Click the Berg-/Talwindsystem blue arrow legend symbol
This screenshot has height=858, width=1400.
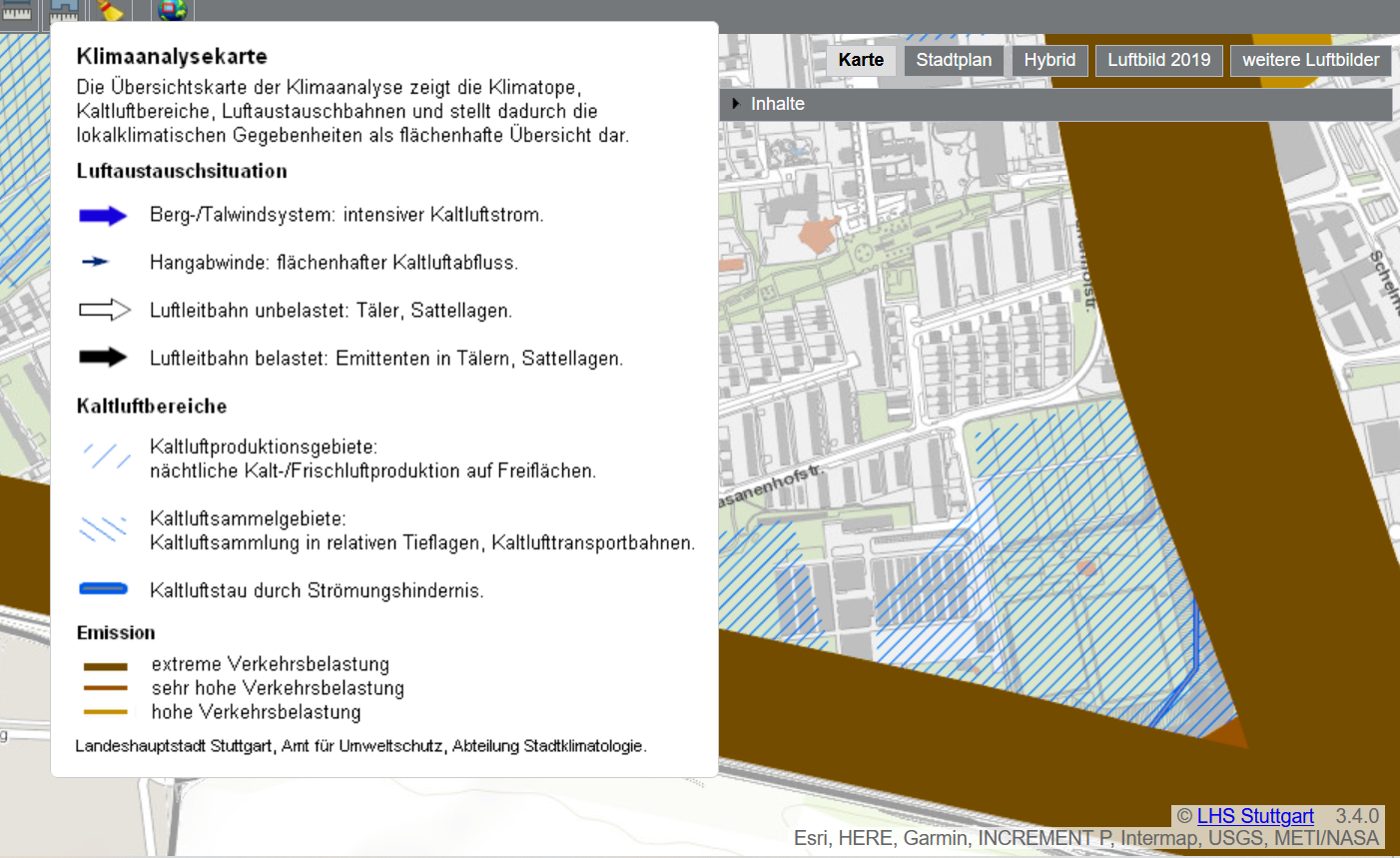[x=101, y=215]
